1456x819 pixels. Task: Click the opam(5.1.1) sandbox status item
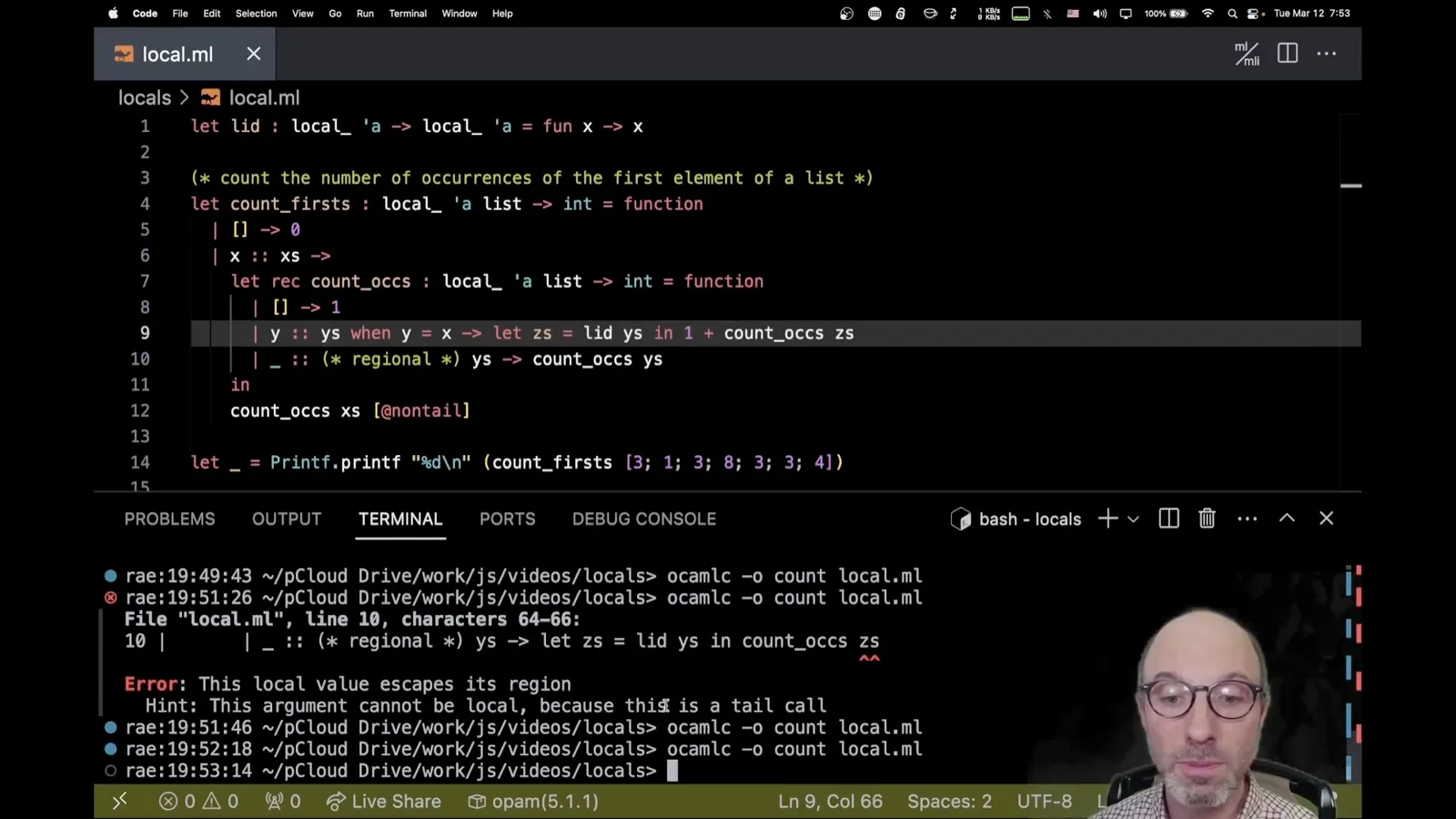tap(533, 802)
